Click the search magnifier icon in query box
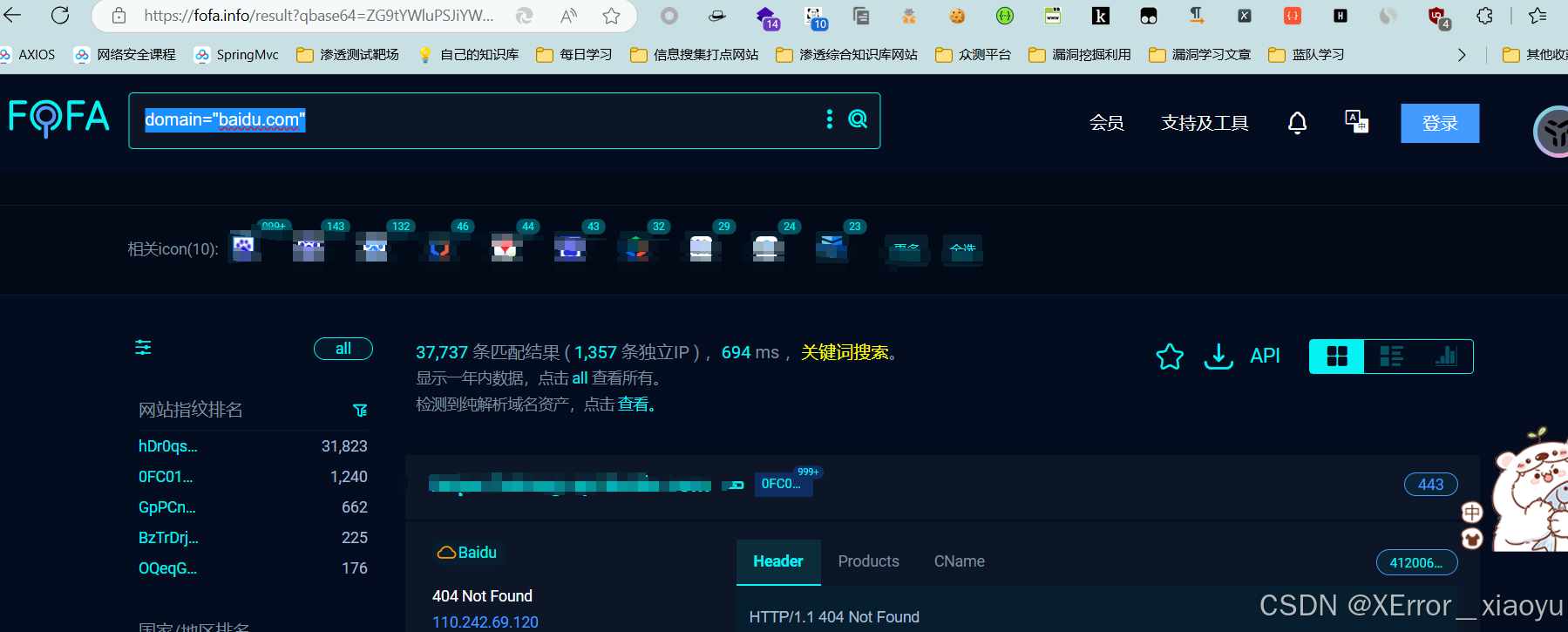The width and height of the screenshot is (1568, 632). 858,119
